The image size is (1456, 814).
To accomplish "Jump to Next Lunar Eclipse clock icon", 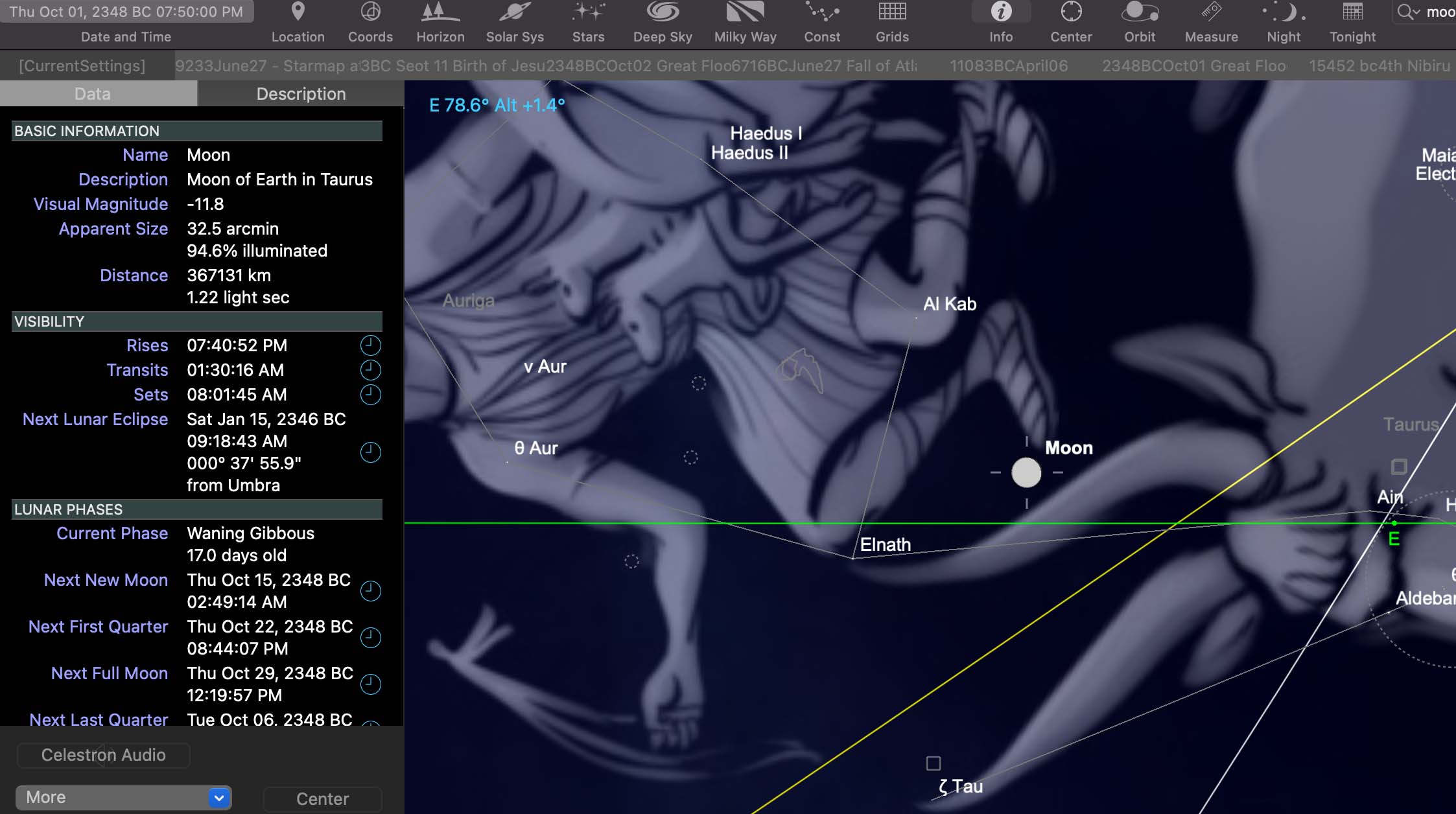I will coord(370,452).
